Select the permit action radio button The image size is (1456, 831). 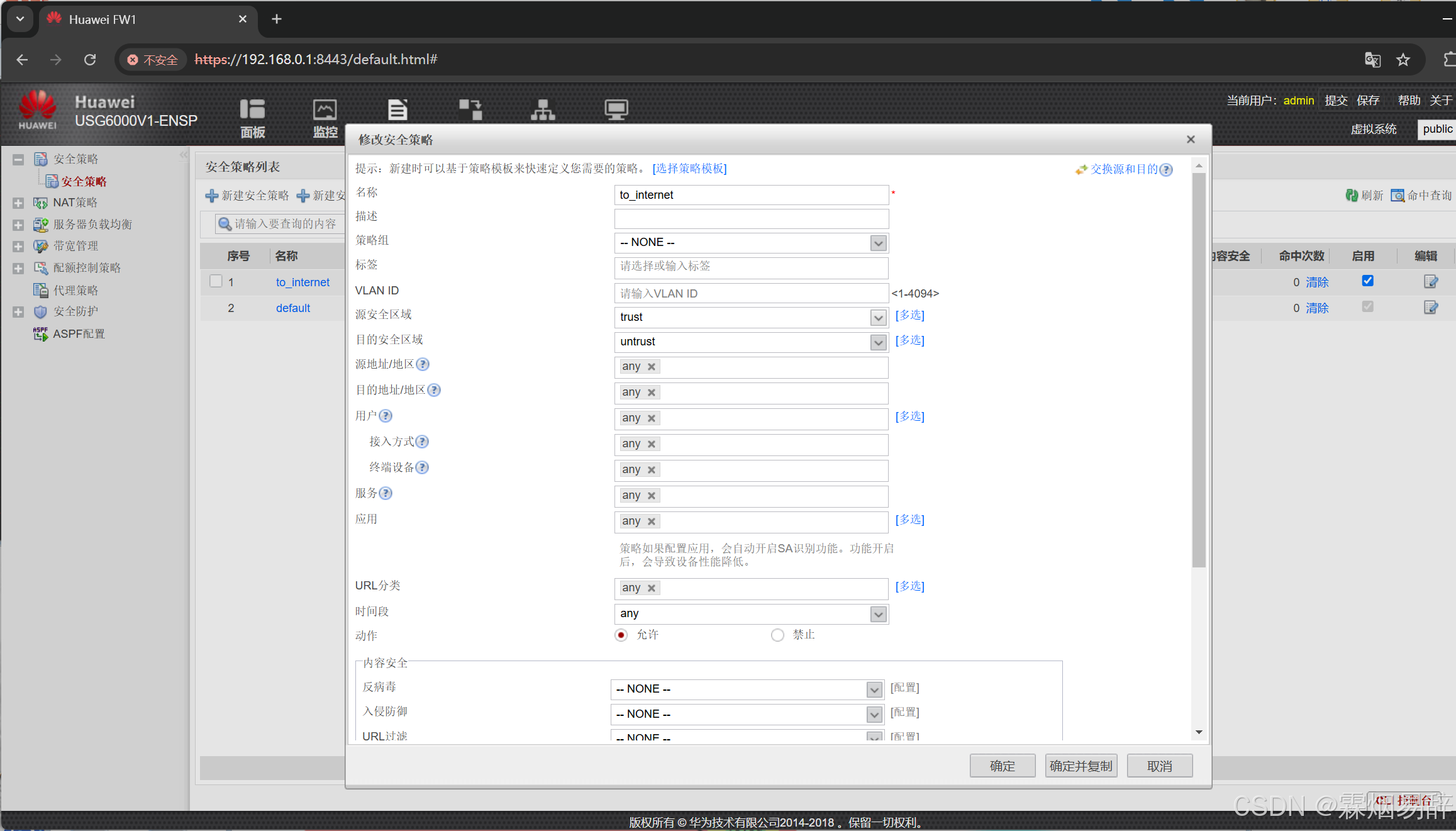pos(621,635)
